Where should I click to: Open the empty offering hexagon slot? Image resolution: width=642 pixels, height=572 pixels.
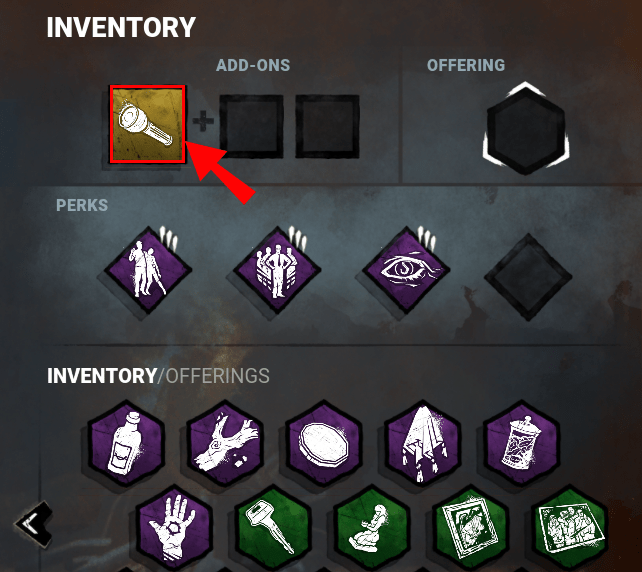coord(526,129)
